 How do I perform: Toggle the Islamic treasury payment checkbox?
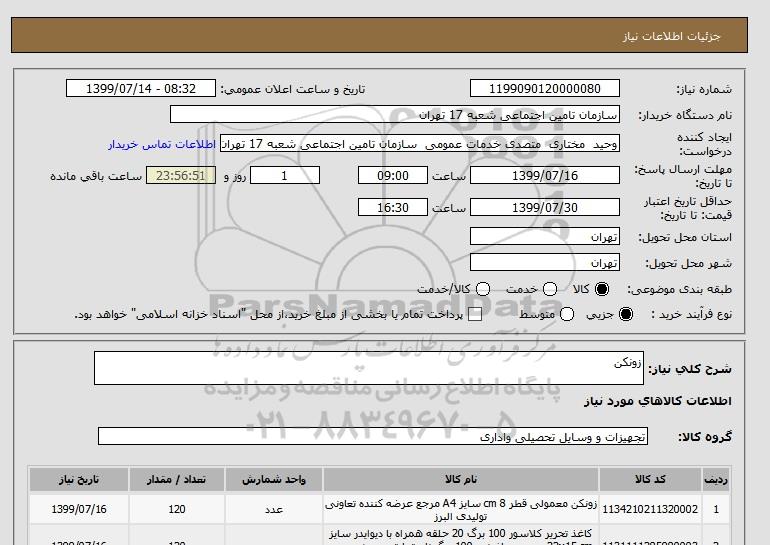pos(475,315)
